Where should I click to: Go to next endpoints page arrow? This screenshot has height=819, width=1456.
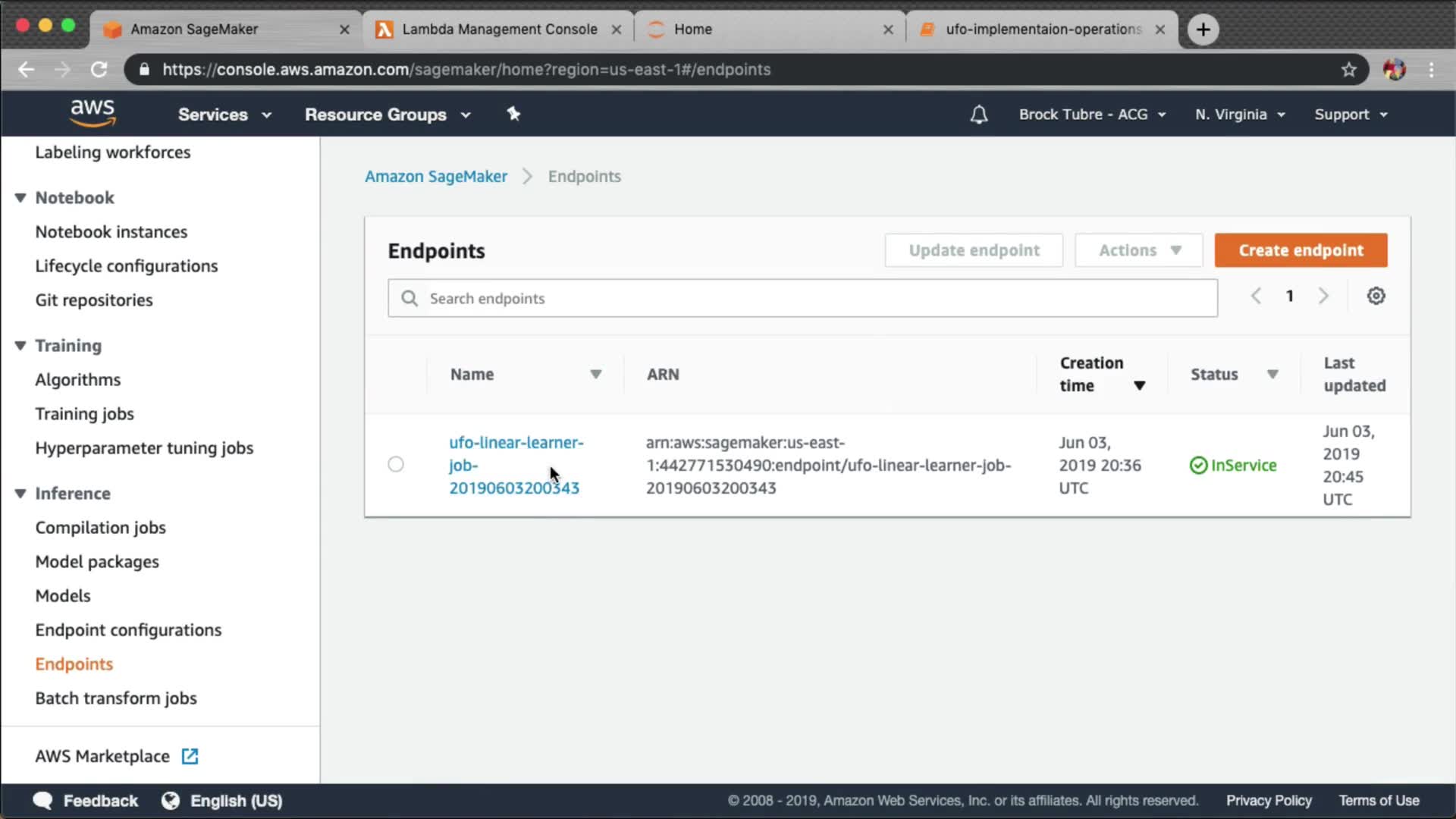point(1323,296)
